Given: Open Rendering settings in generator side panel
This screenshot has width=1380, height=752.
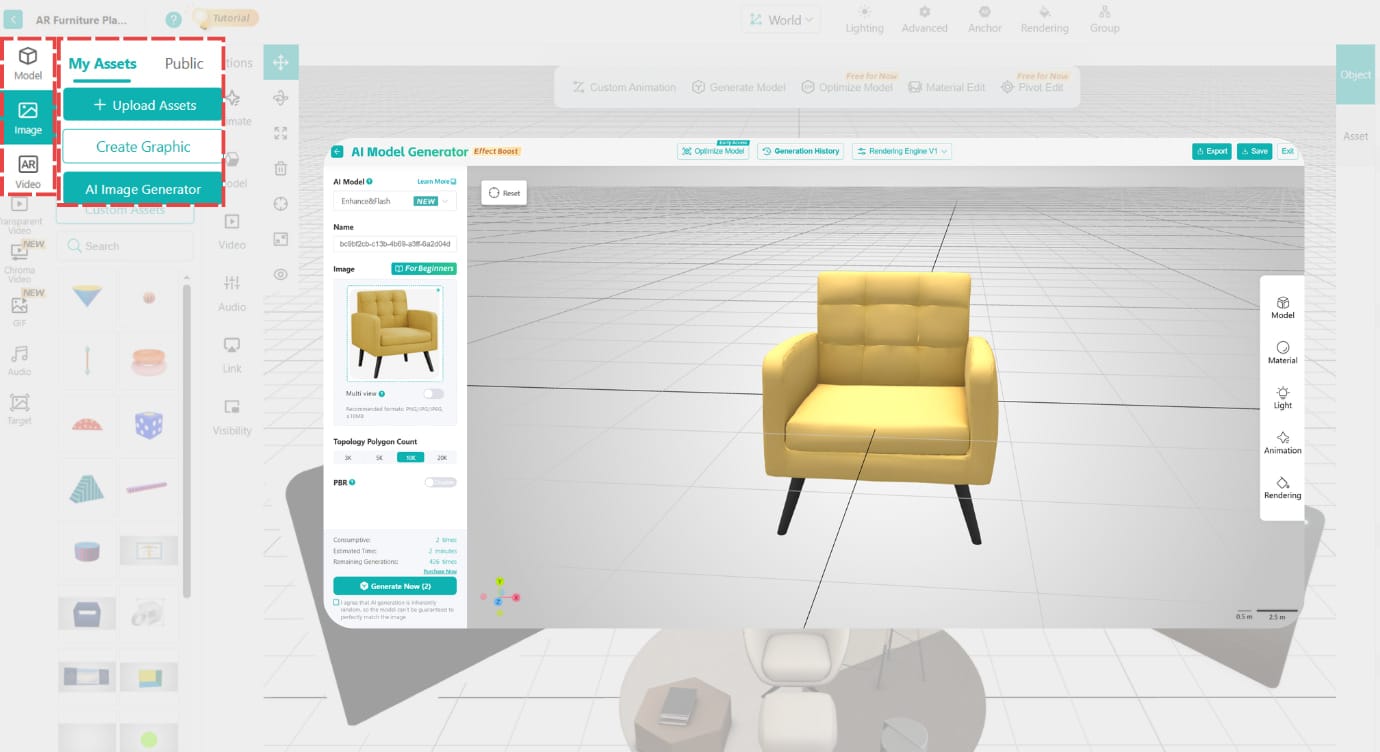Looking at the screenshot, I should pos(1283,487).
